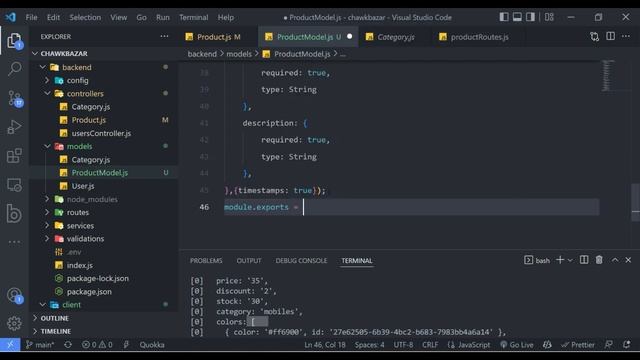Open the Extensions view
Screen dimensions: 640x360
[14, 156]
